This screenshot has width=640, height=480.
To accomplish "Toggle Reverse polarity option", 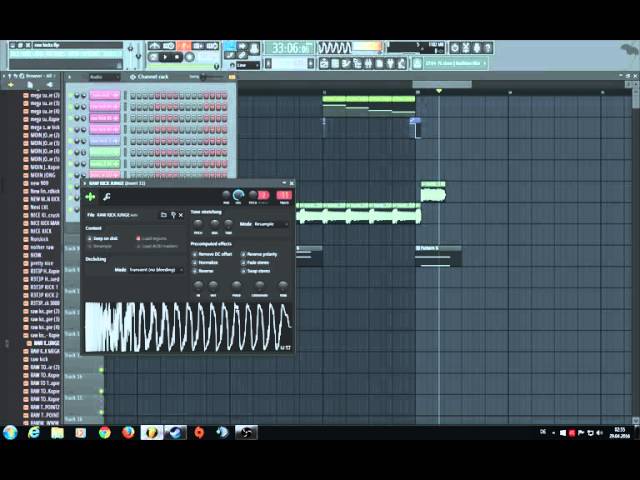I will coord(259,254).
